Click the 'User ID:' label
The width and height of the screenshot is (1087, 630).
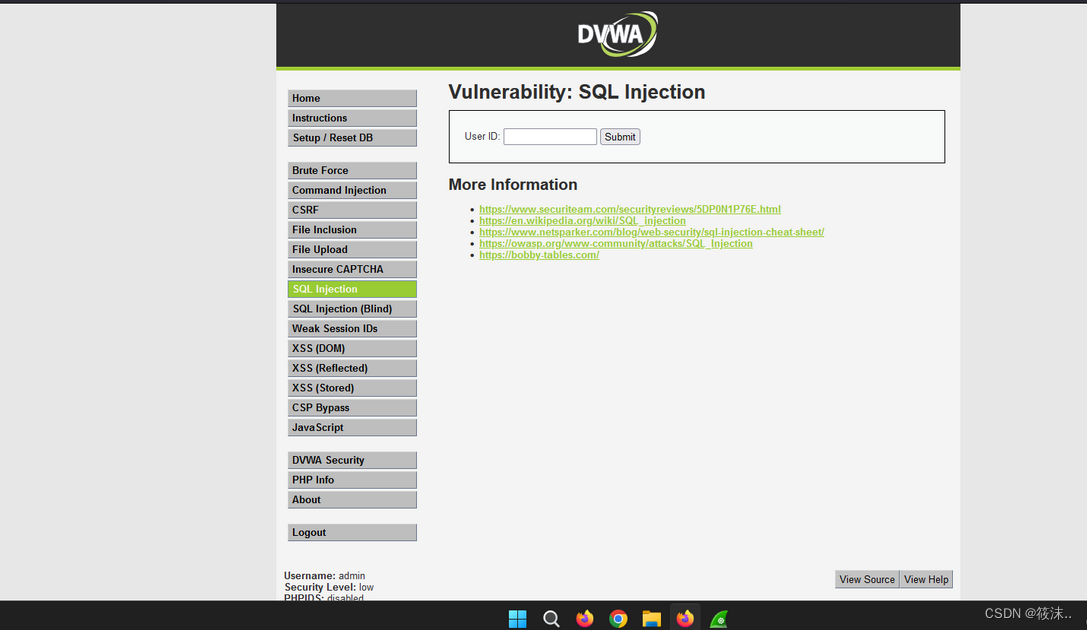pos(482,137)
